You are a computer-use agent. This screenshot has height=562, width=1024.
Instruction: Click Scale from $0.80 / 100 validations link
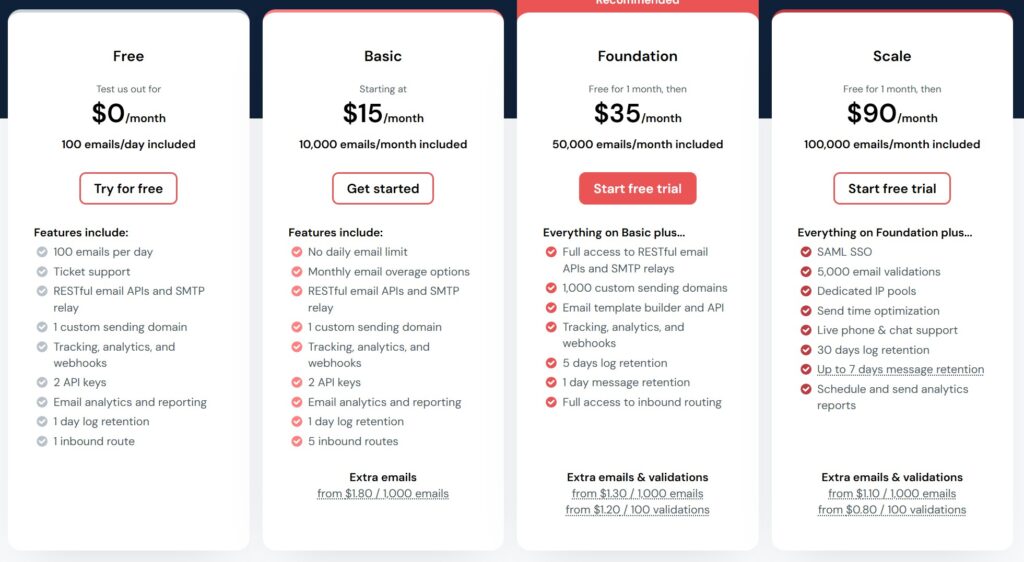pyautogui.click(x=892, y=510)
